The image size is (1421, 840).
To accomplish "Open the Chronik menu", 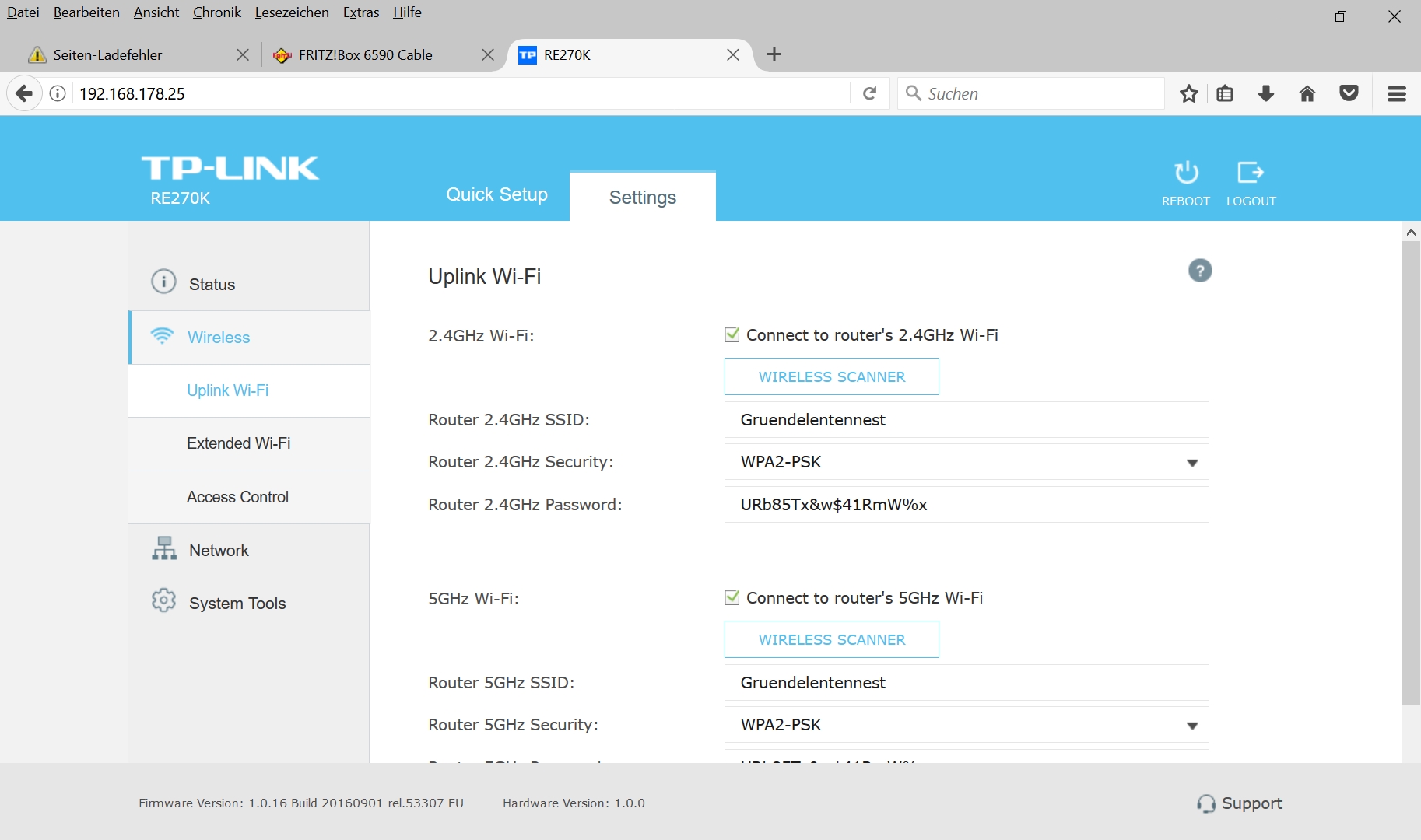I will tap(217, 12).
